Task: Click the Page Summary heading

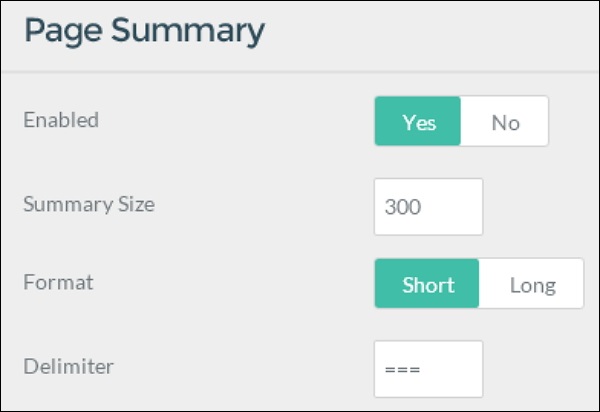Action: tap(144, 30)
